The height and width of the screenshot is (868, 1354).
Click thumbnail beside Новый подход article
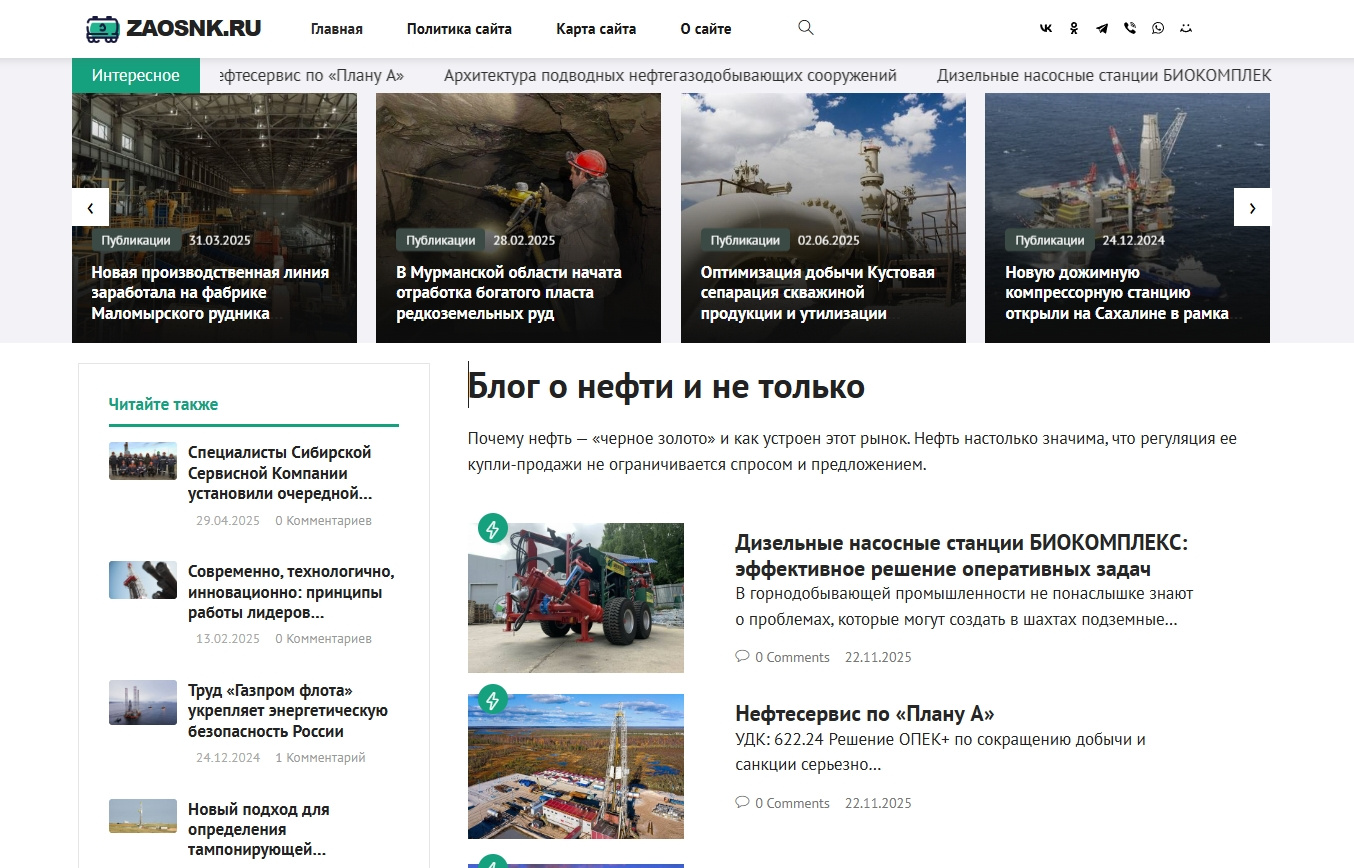coord(143,816)
